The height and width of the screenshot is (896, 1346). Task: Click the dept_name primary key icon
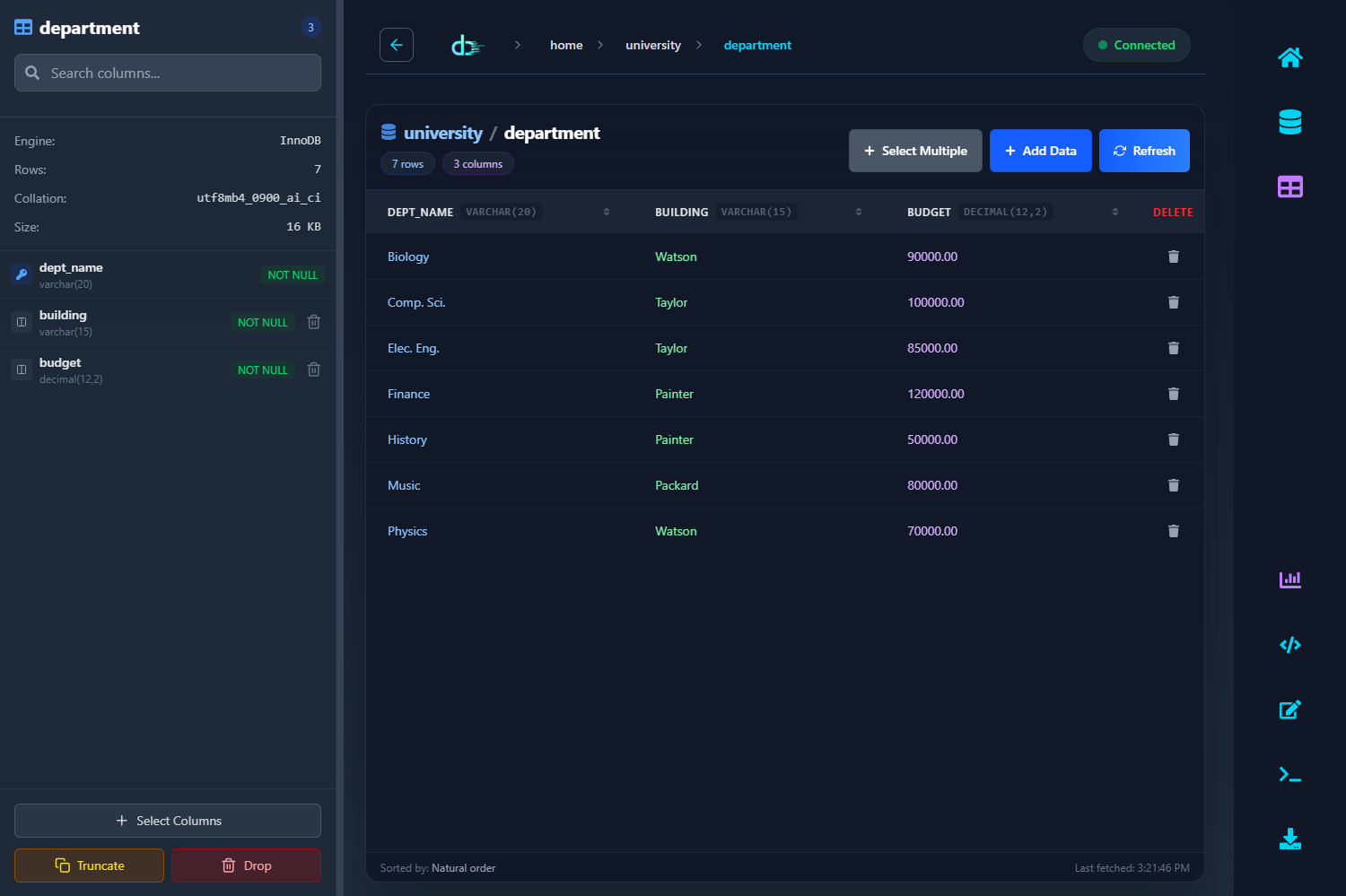click(22, 274)
